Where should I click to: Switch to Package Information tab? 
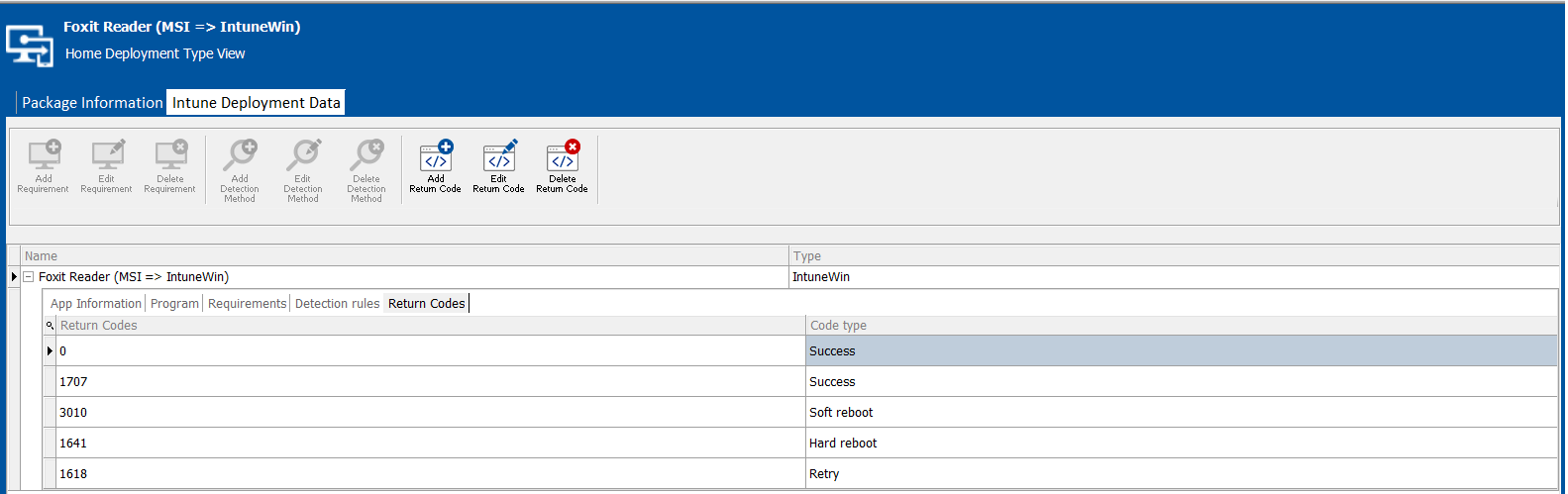tap(92, 103)
